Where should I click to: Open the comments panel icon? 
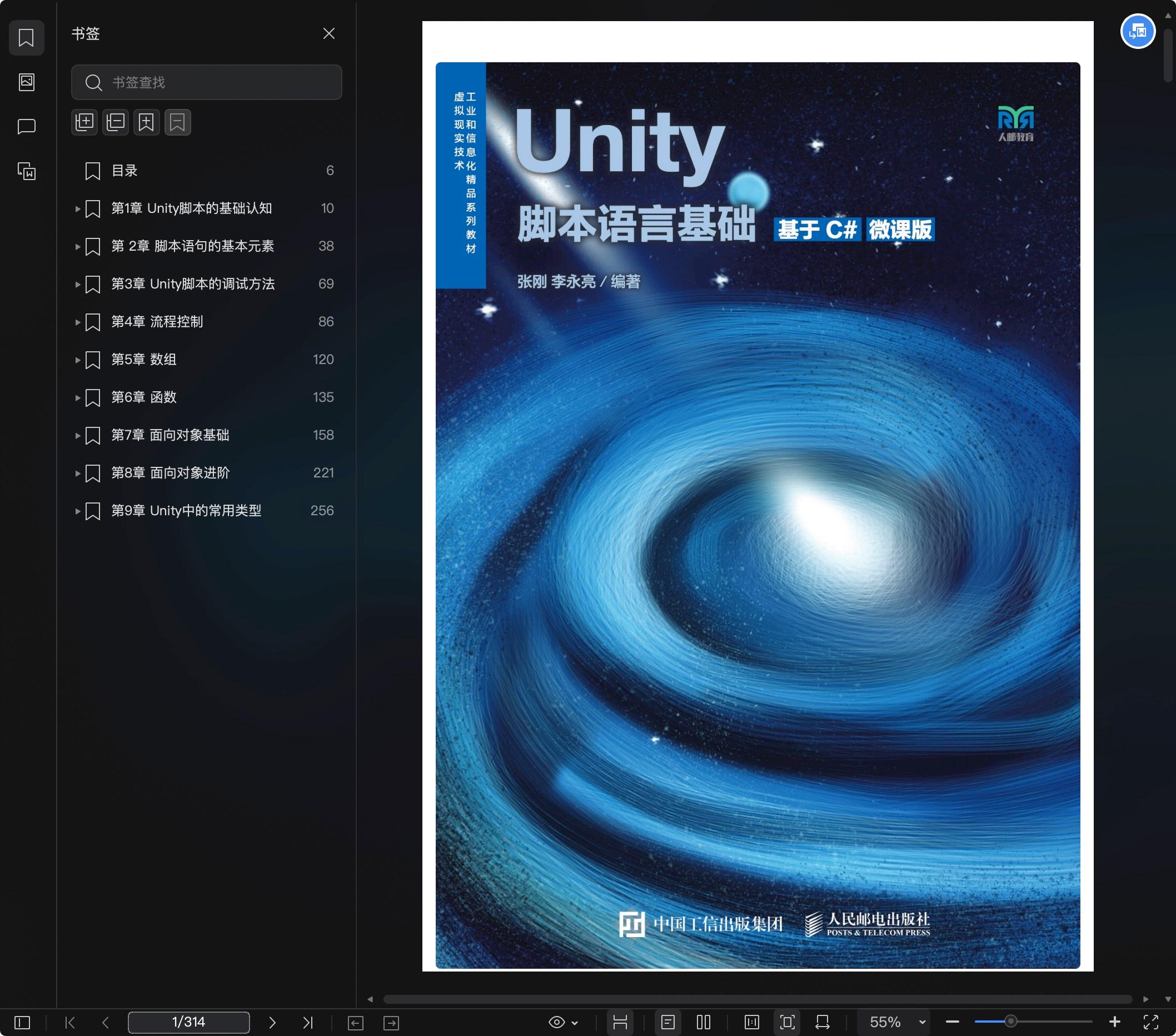(x=27, y=127)
